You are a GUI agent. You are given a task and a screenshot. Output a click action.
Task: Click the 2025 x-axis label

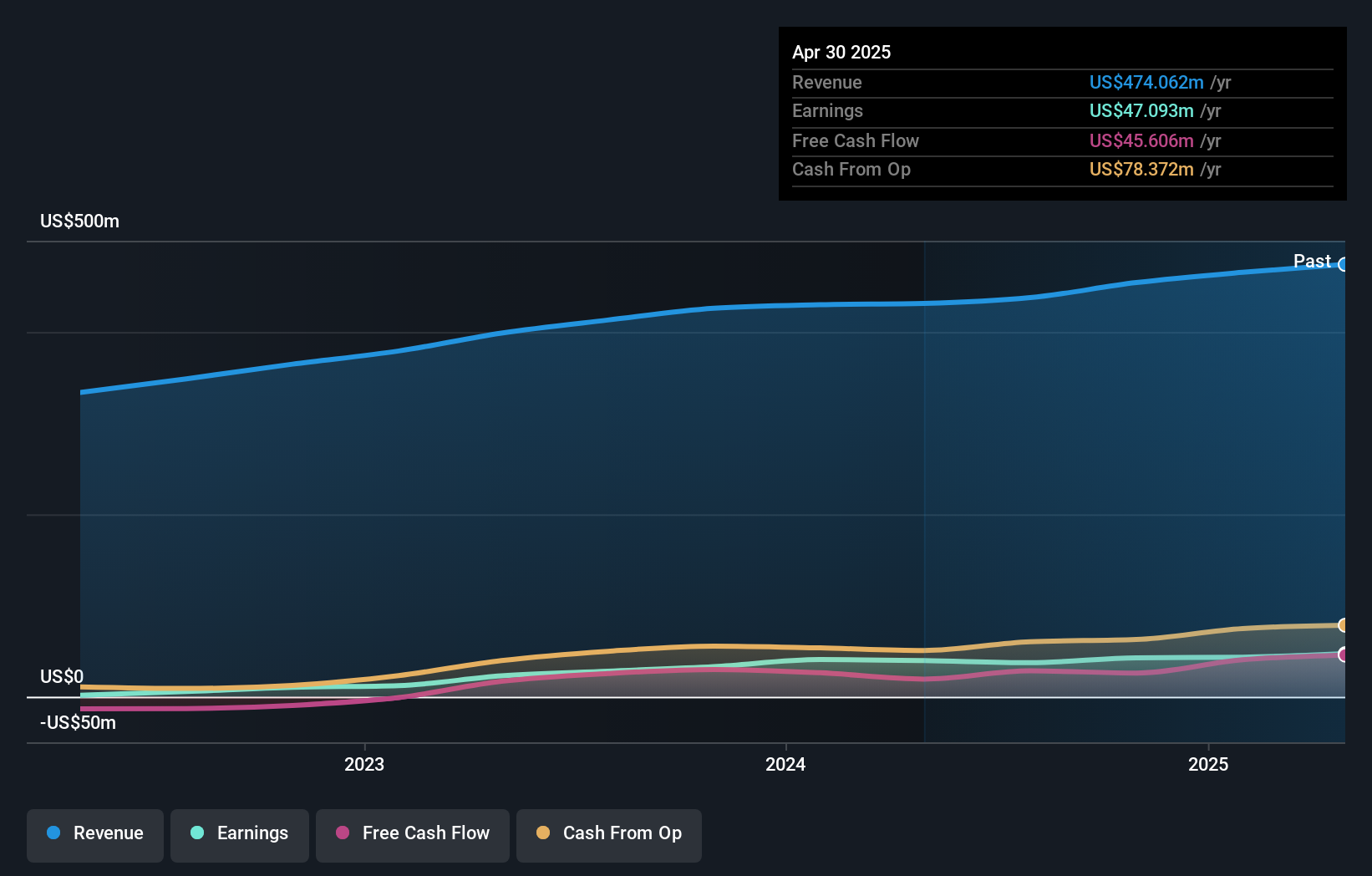pyautogui.click(x=1208, y=764)
